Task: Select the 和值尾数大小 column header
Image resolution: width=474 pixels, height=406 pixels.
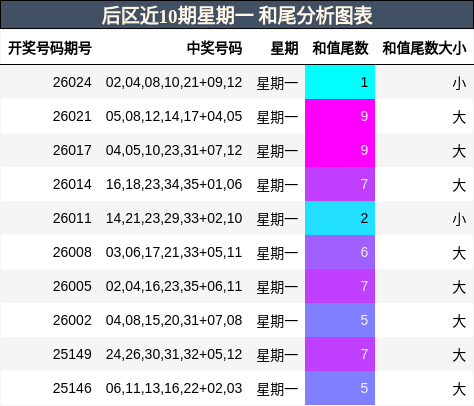Action: tap(424, 48)
